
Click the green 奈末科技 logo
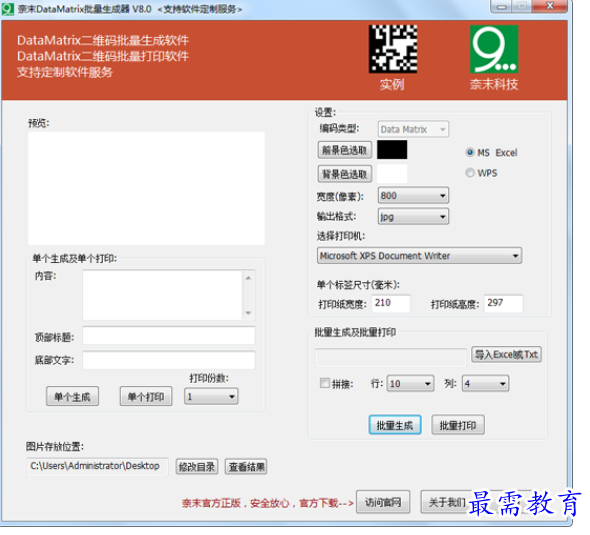tap(494, 49)
